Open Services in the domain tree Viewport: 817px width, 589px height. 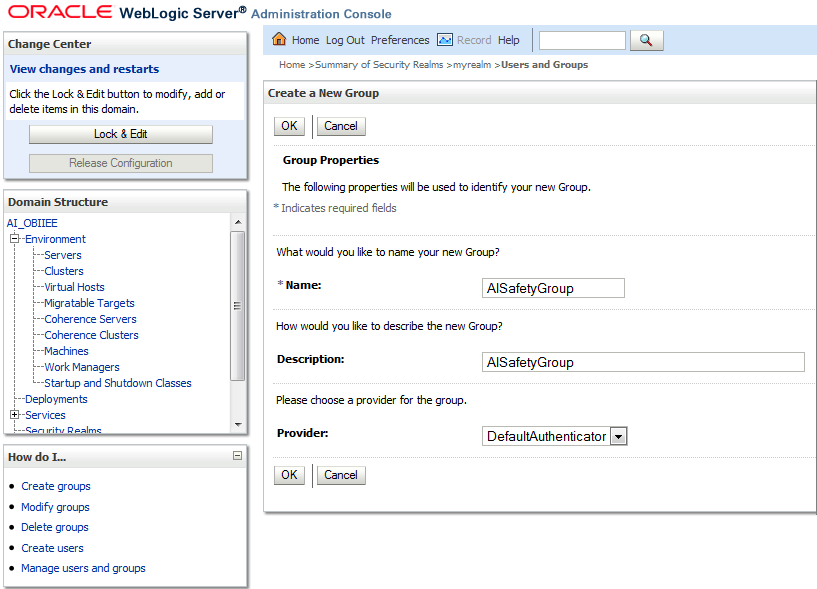pyautogui.click(x=45, y=415)
